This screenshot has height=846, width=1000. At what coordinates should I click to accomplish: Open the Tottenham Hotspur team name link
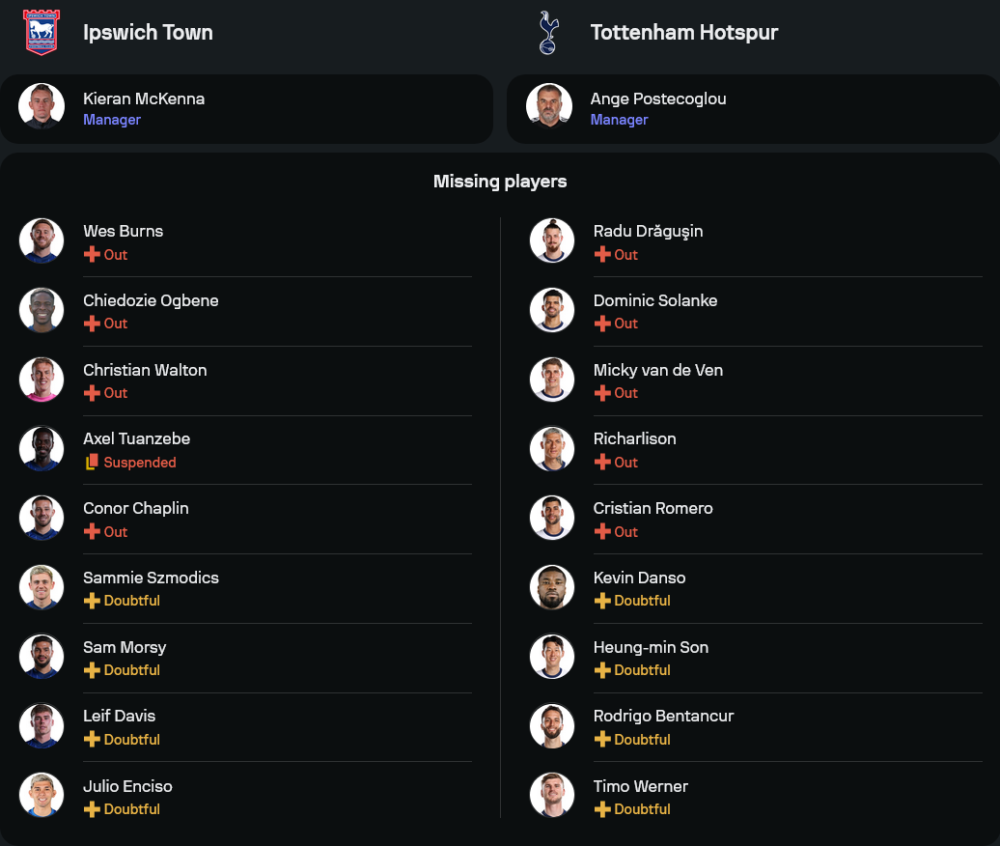[x=684, y=32]
